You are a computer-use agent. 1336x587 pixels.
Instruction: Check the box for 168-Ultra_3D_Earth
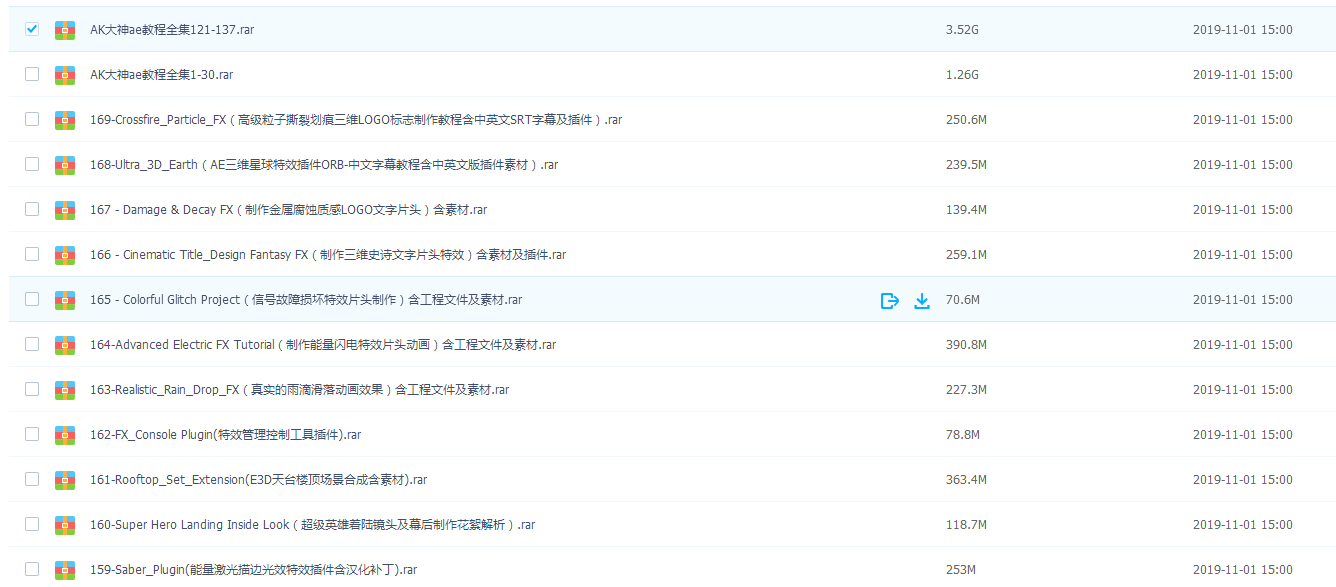pyautogui.click(x=32, y=164)
